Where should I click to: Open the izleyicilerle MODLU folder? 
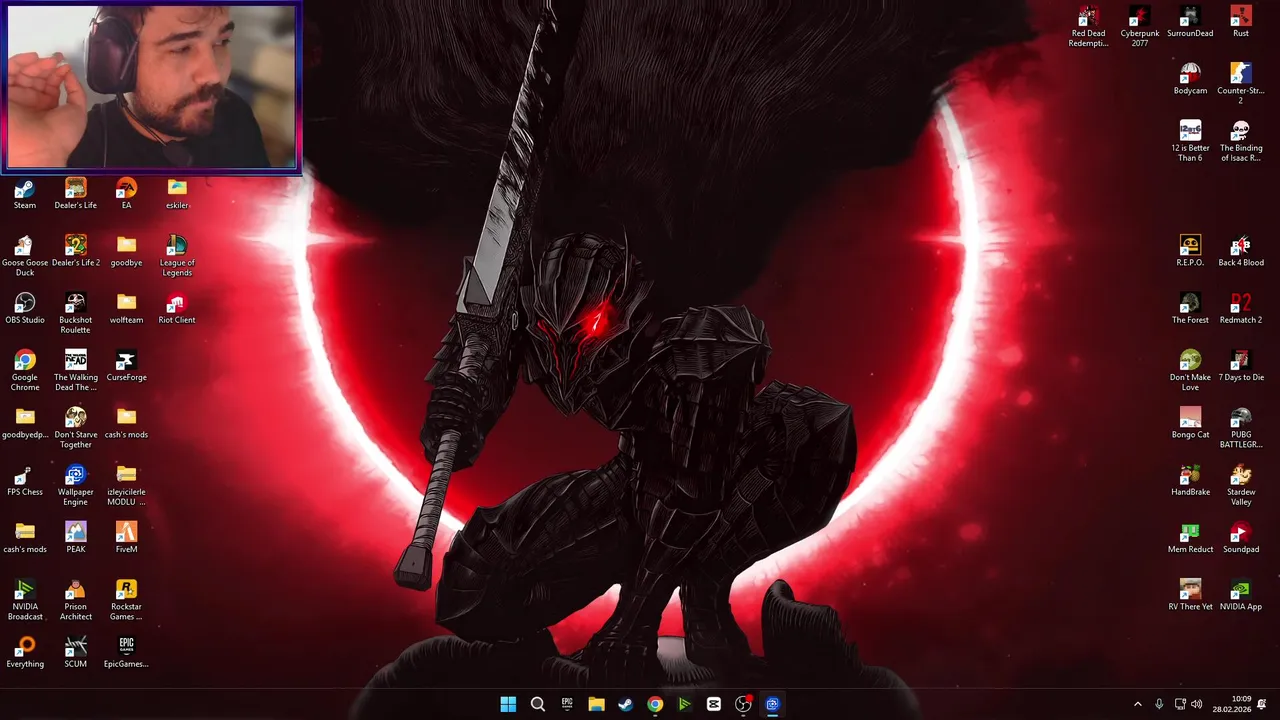(x=126, y=485)
